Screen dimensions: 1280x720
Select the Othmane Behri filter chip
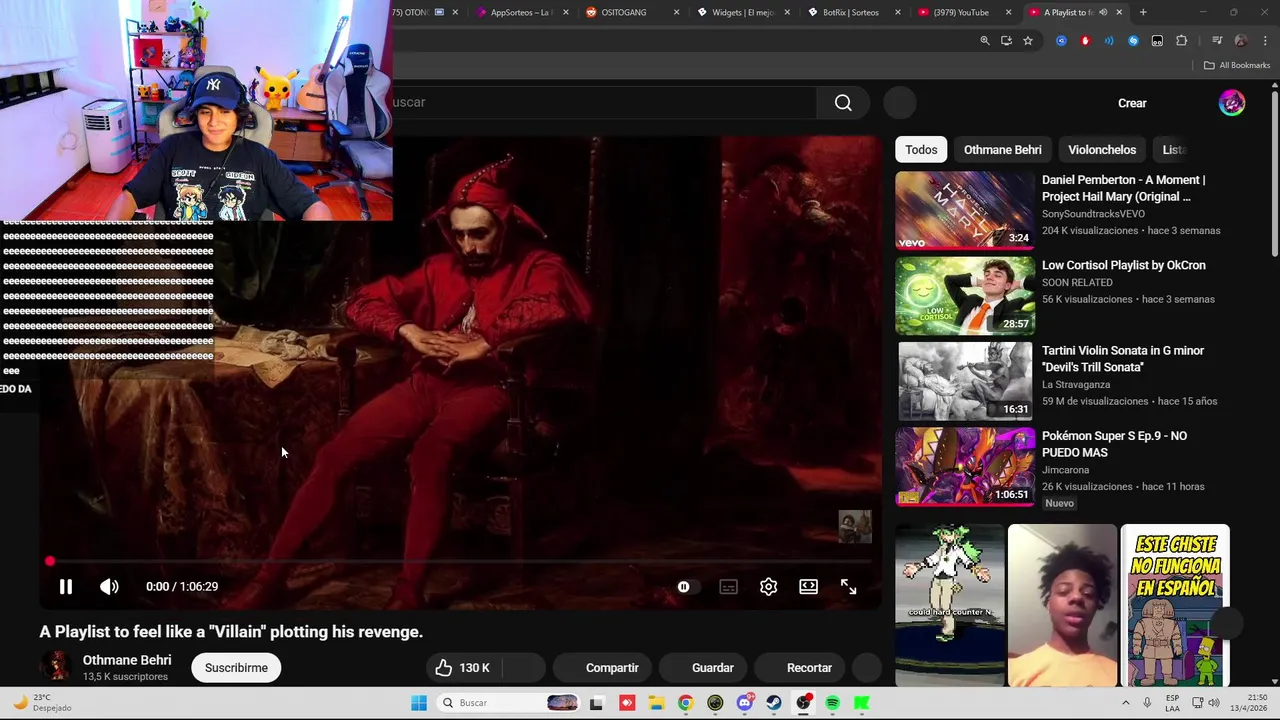click(x=1002, y=150)
